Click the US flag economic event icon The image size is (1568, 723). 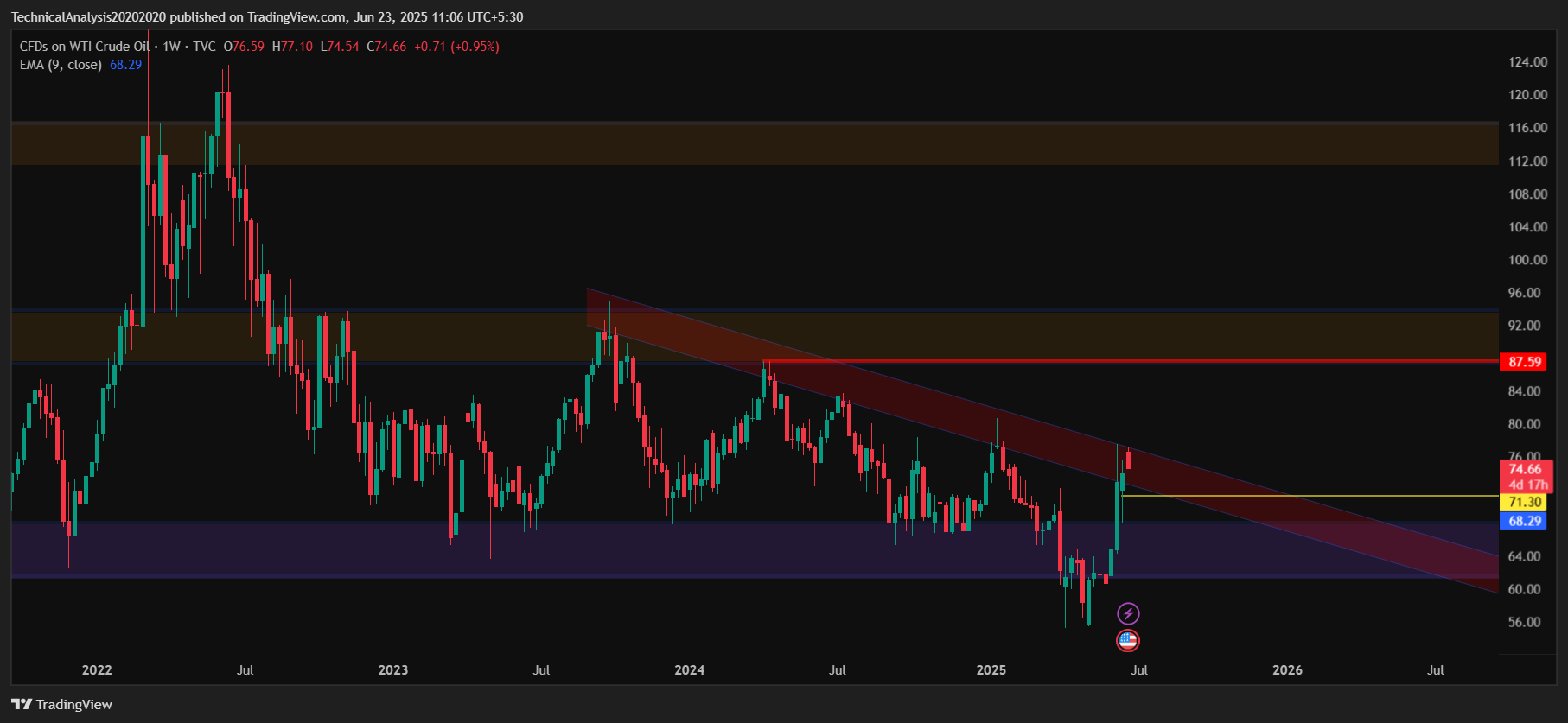[x=1128, y=641]
